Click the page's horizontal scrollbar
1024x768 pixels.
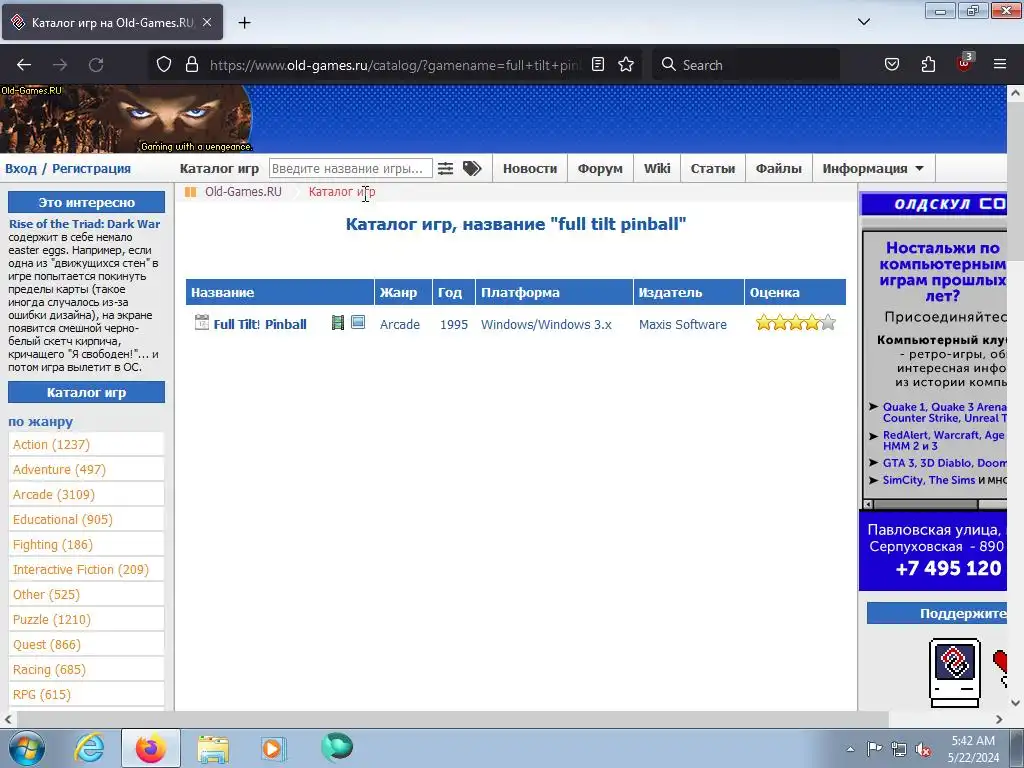452,719
